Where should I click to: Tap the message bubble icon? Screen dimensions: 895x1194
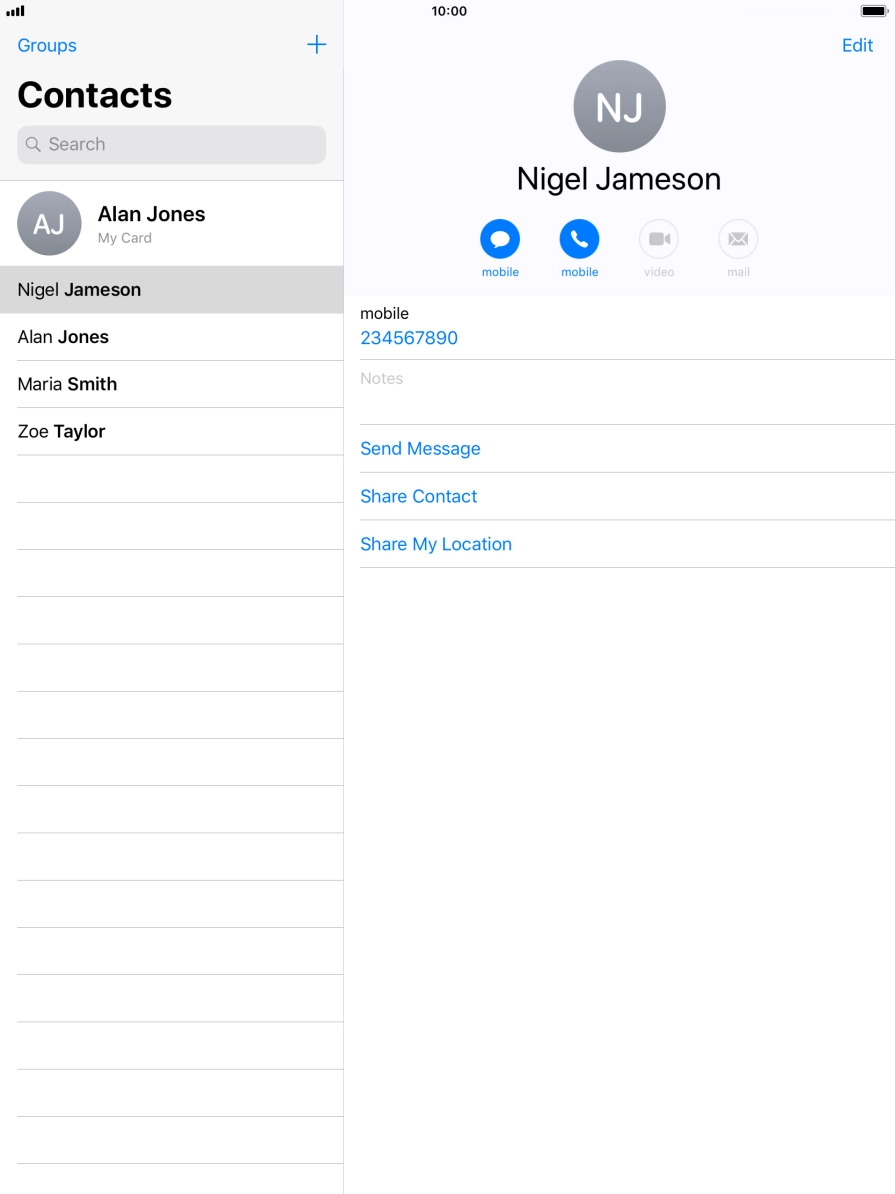pos(500,239)
